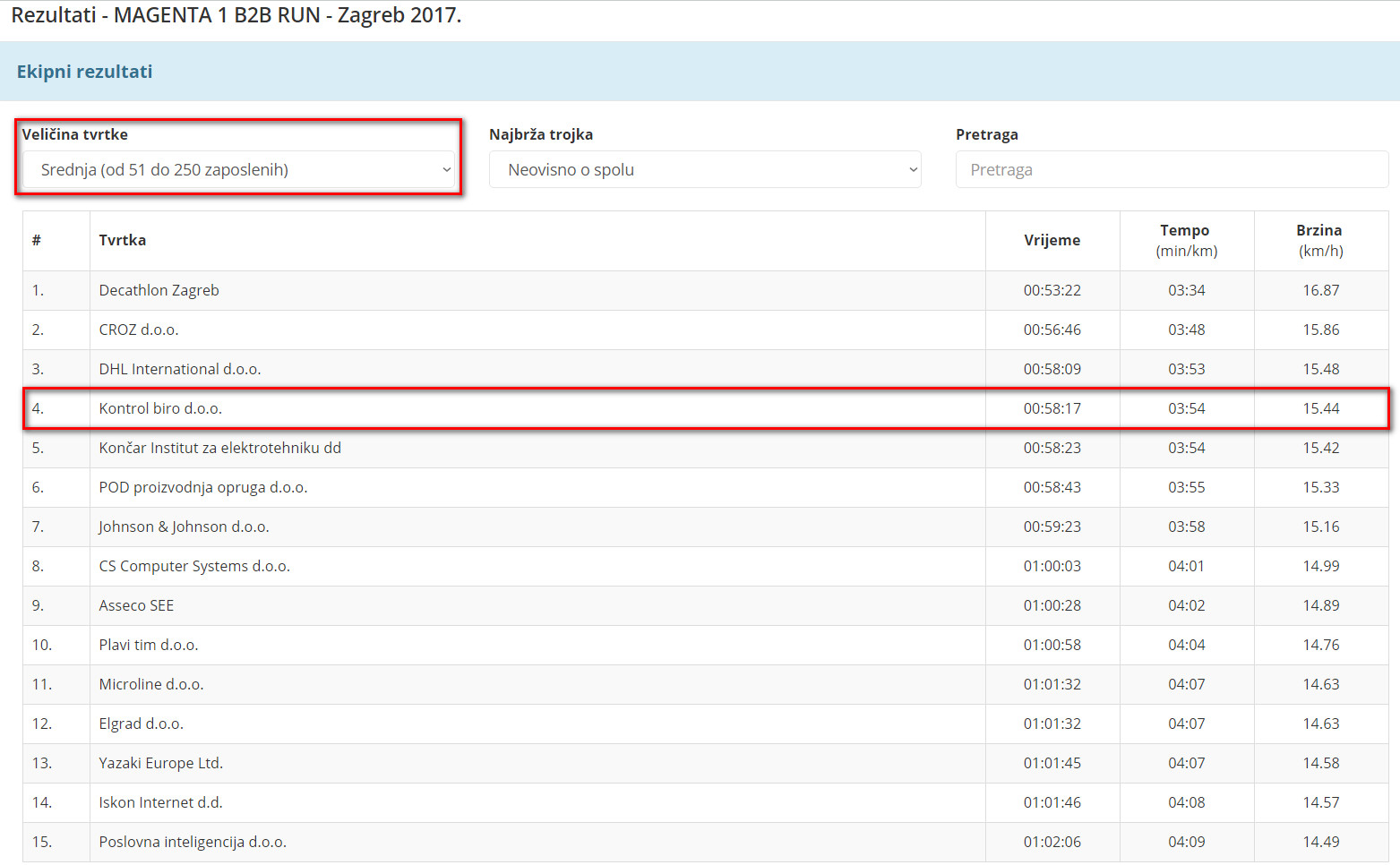Click the time 01:00:58

1052,645
